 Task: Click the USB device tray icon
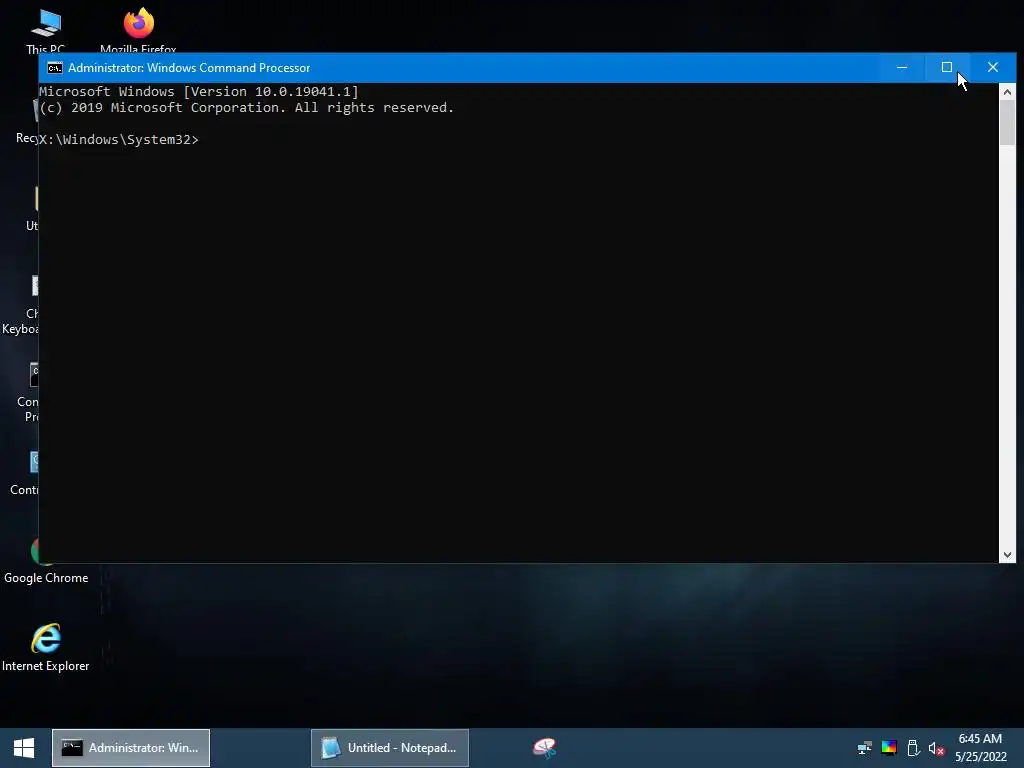tap(914, 748)
